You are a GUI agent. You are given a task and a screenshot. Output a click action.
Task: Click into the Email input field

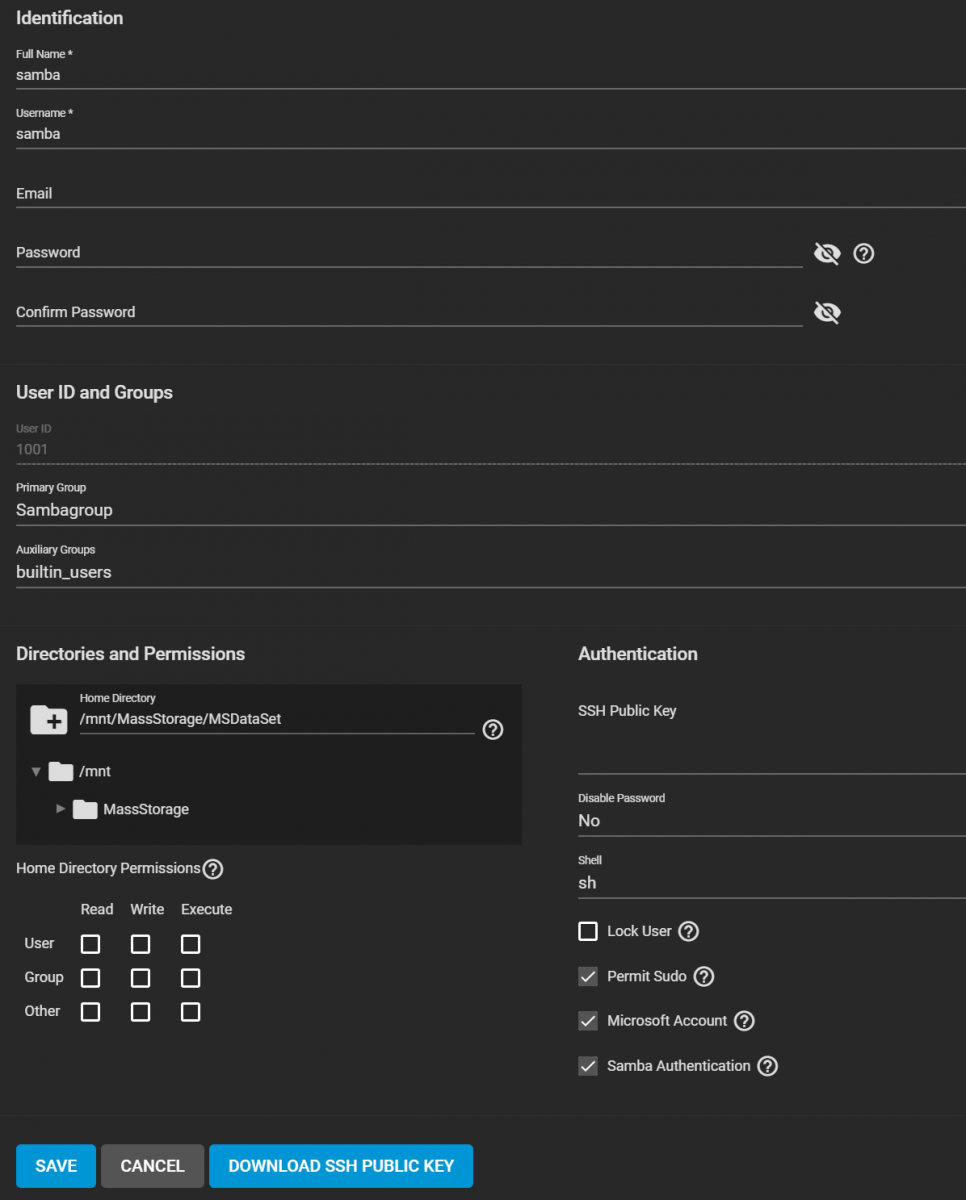click(490, 194)
